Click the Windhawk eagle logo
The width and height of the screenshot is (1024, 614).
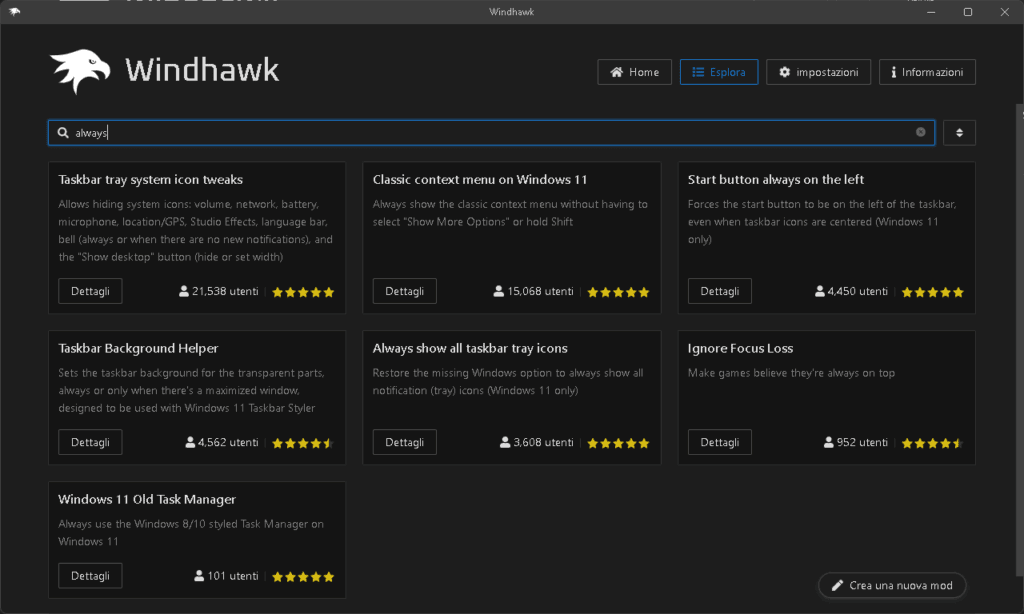point(80,71)
